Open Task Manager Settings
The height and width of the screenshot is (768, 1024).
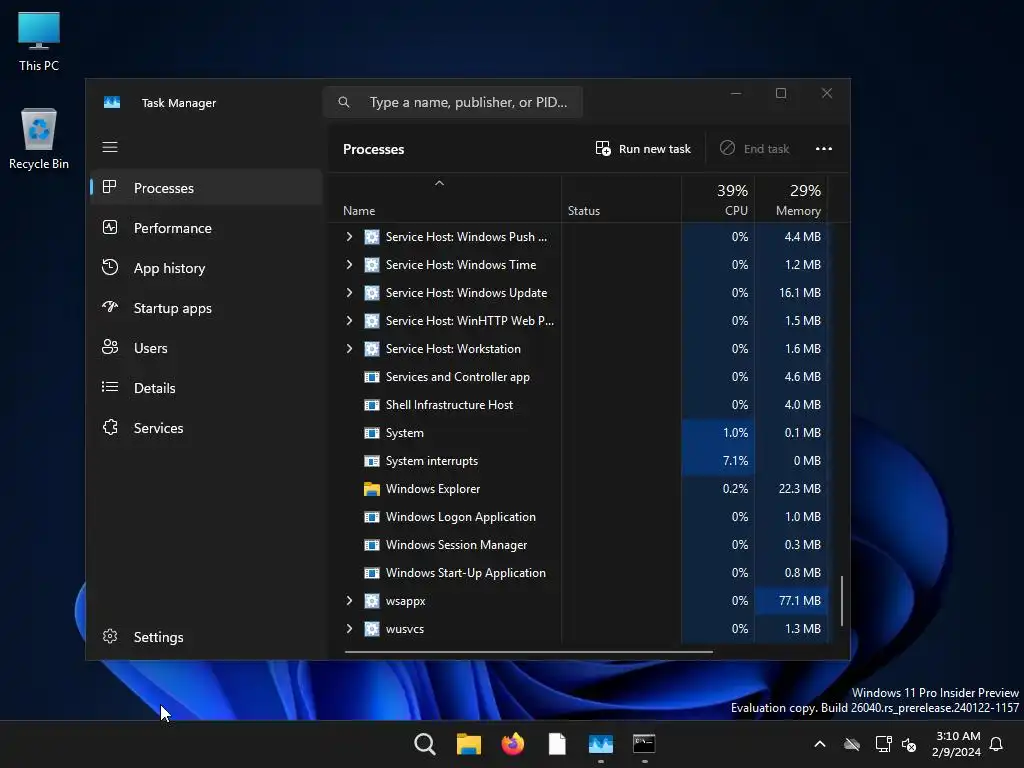206,637
